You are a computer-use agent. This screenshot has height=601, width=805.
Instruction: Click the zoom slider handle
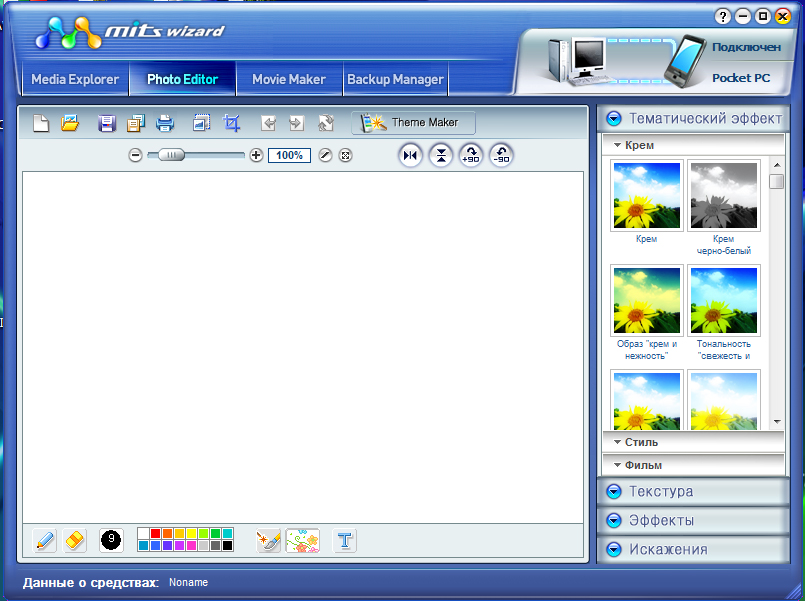171,154
